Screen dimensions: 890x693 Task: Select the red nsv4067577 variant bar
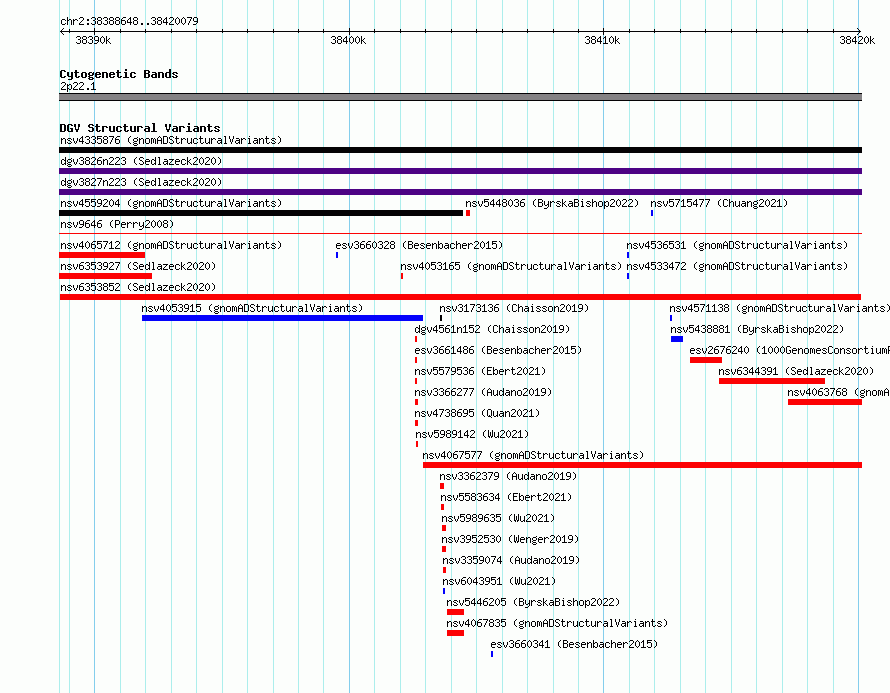click(x=643, y=465)
